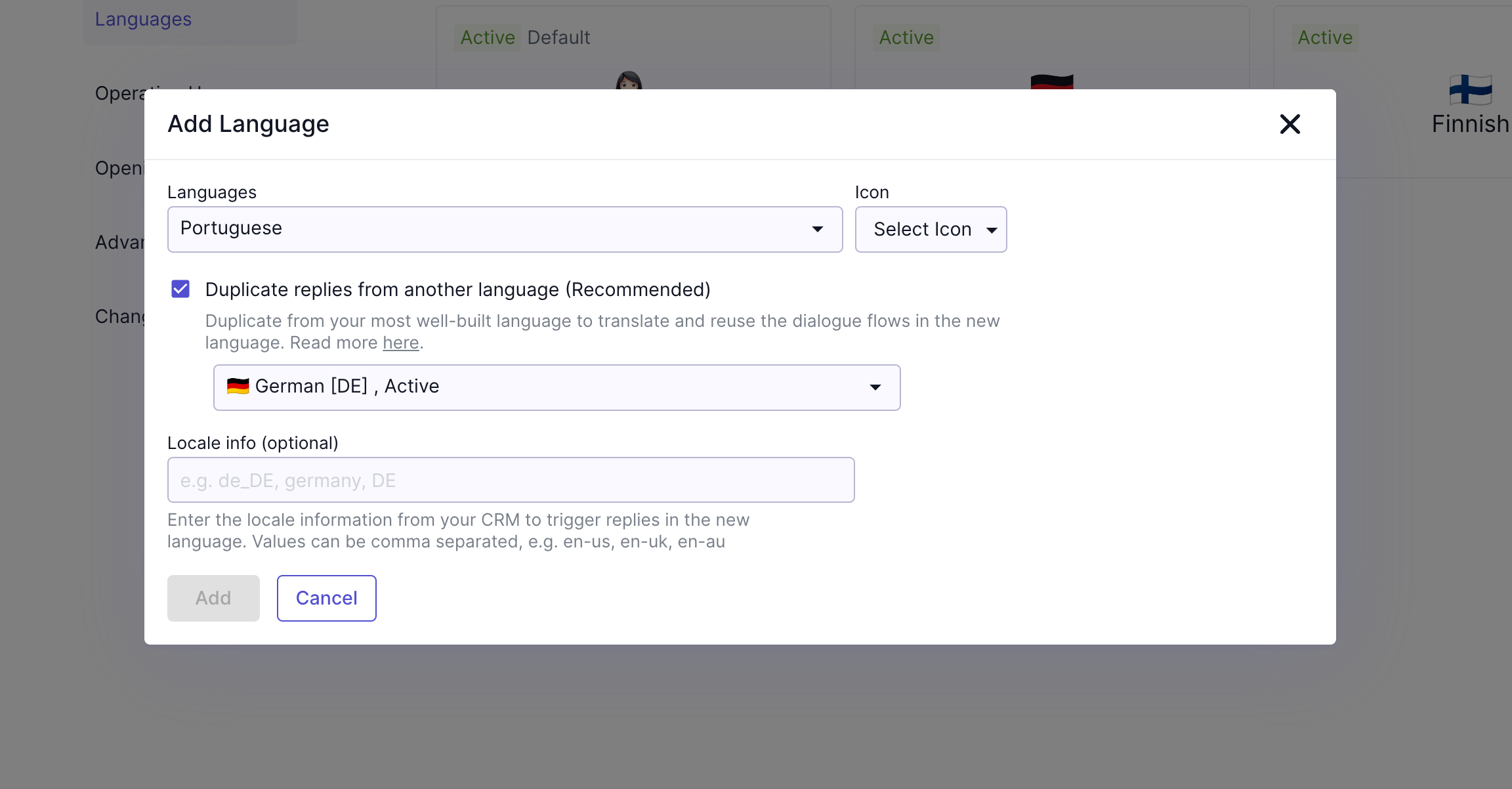1512x789 pixels.
Task: Expand the German [DE], Active source dropdown
Action: coord(556,387)
